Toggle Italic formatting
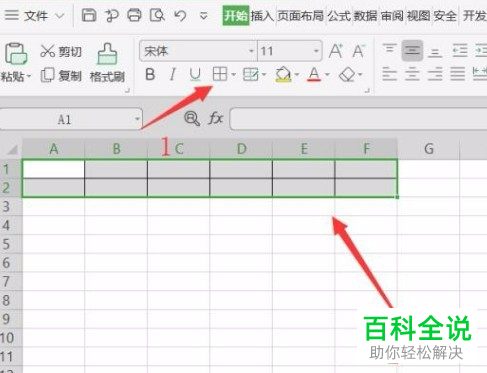 pos(173,75)
